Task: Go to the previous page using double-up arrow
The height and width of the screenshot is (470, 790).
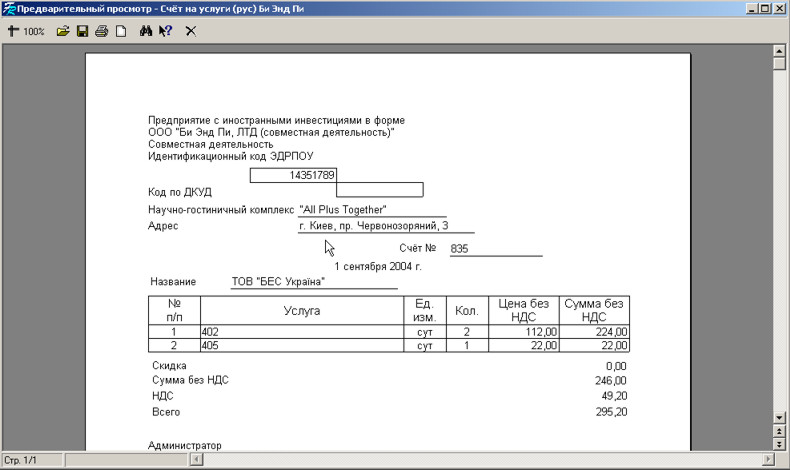Action: 780,430
